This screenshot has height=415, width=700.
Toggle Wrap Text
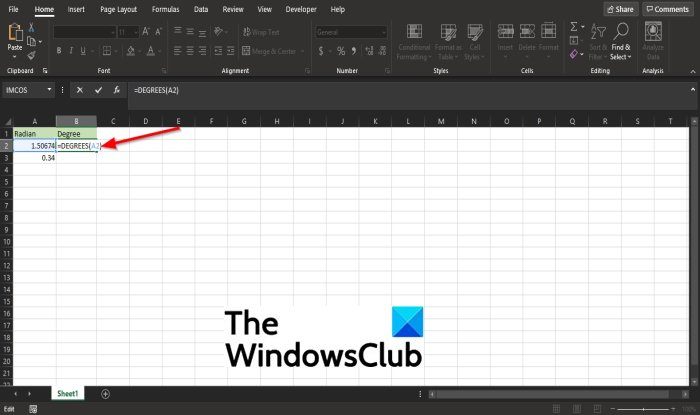pos(261,32)
